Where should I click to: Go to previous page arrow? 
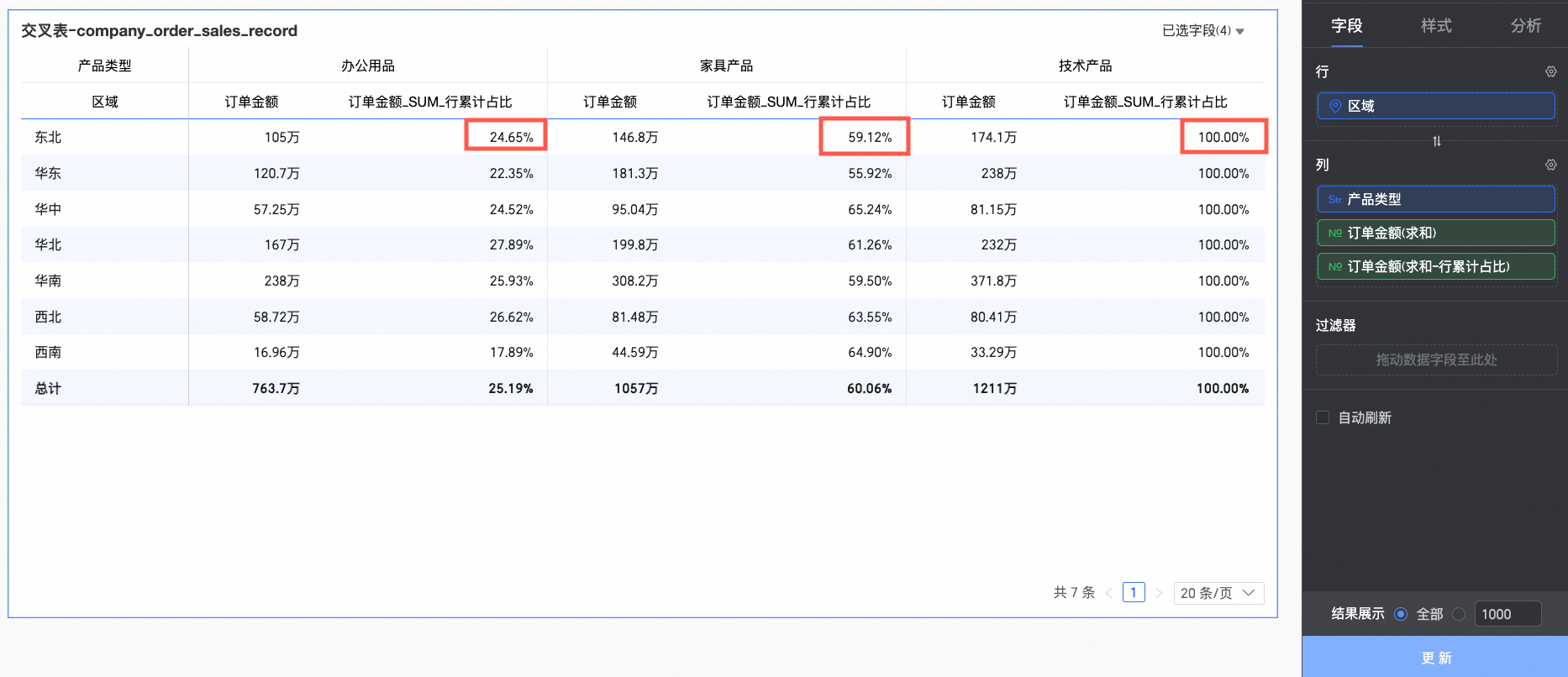1108,593
